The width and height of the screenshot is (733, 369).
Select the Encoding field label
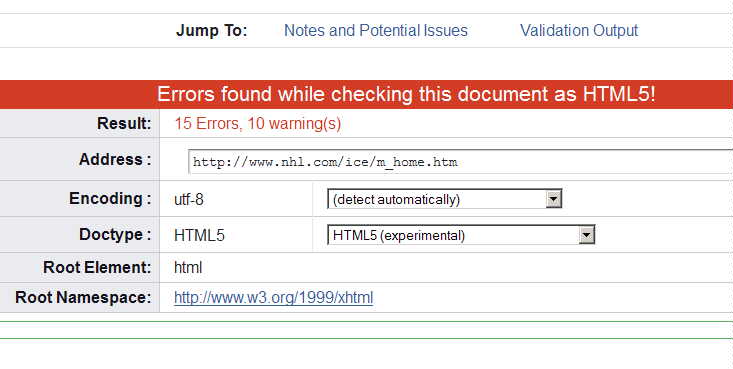click(x=110, y=198)
